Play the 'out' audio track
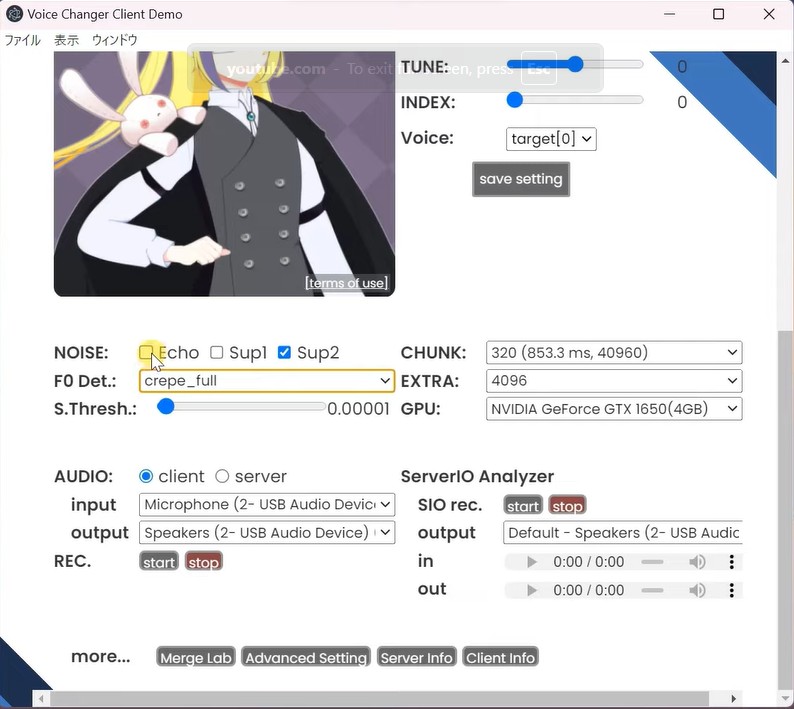 (532, 590)
